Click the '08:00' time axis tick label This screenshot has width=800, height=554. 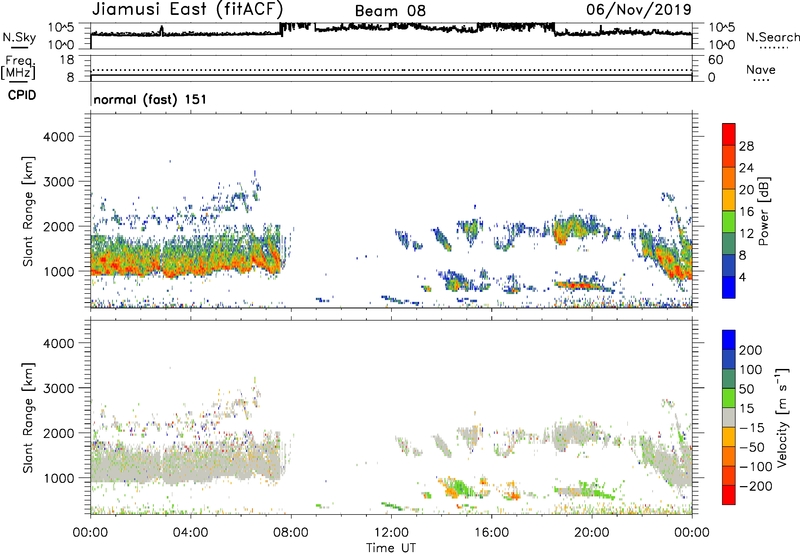291,533
